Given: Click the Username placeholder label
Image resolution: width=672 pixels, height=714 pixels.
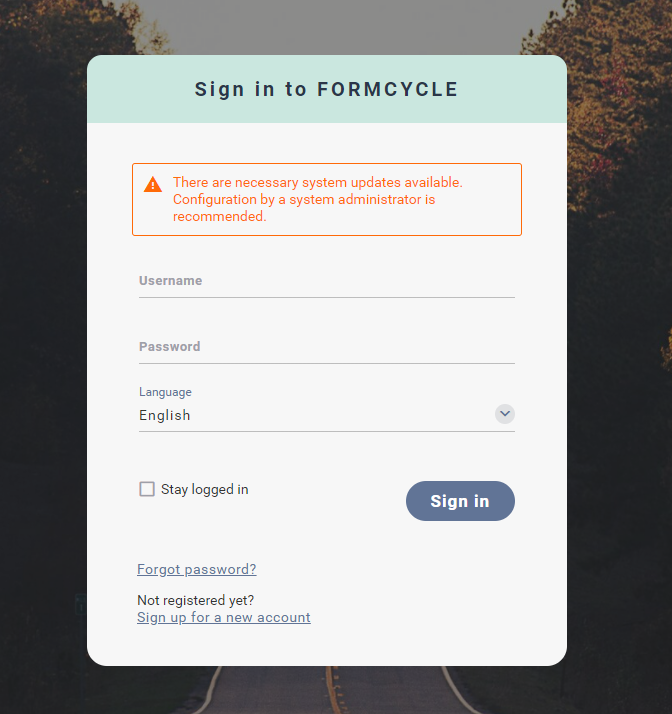Looking at the screenshot, I should tap(171, 280).
